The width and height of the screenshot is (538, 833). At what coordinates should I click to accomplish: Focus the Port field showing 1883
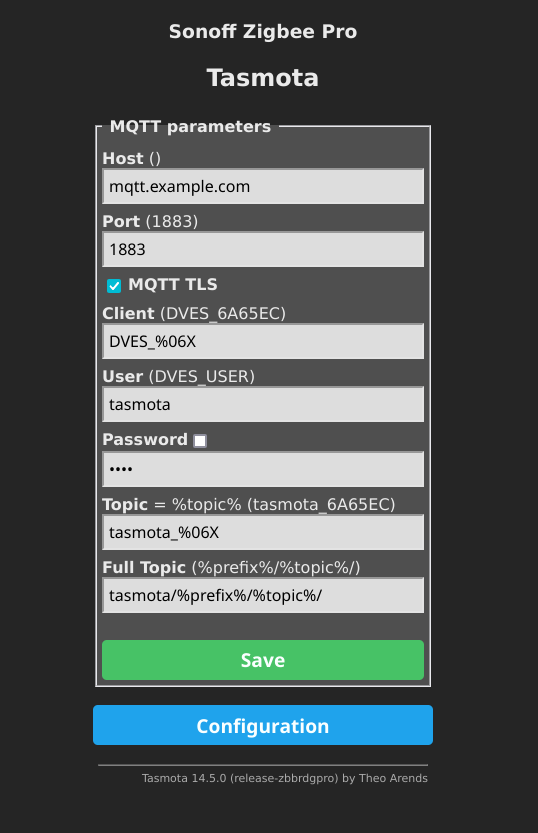(263, 249)
